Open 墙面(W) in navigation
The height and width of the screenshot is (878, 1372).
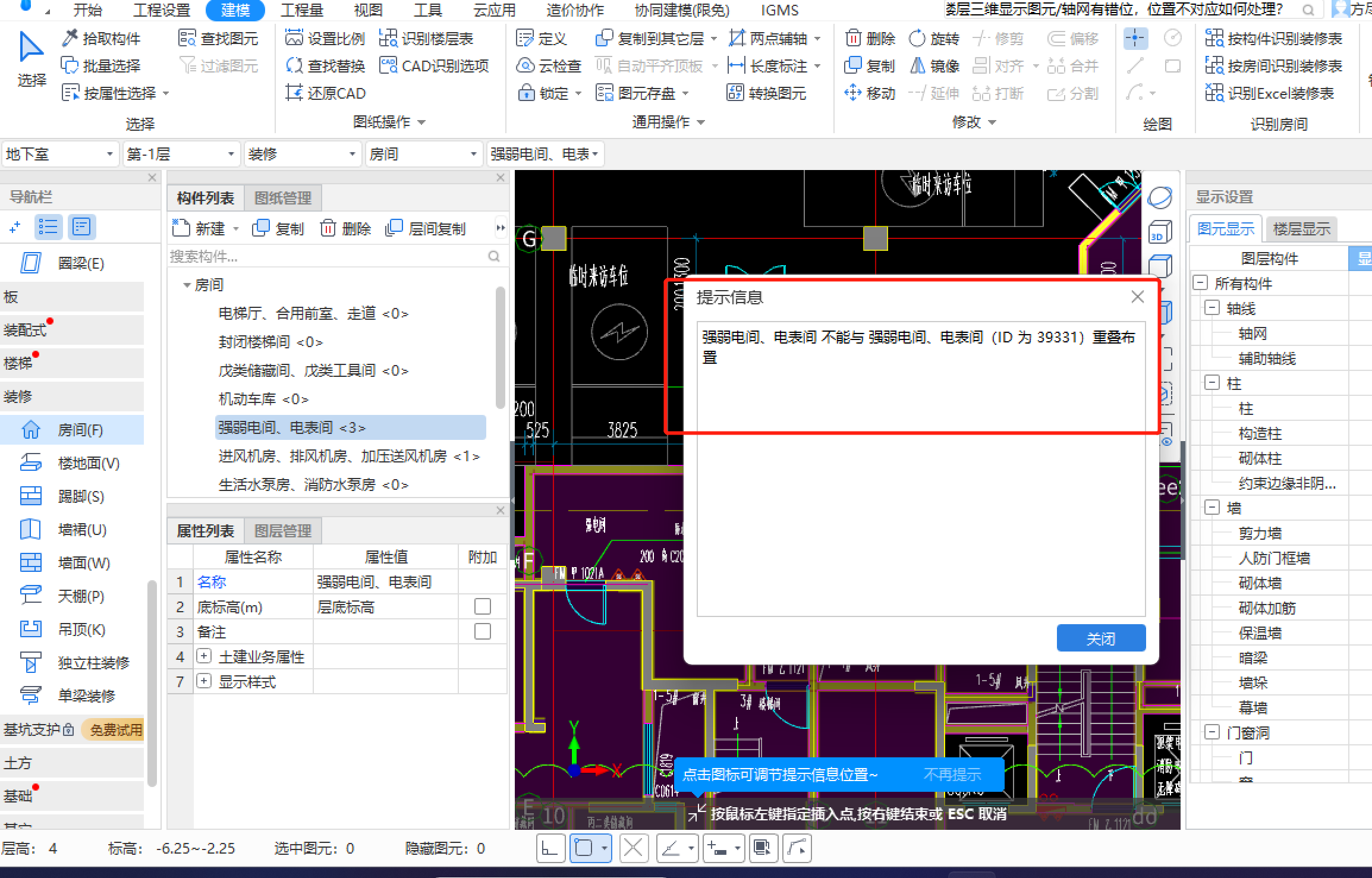[73, 563]
